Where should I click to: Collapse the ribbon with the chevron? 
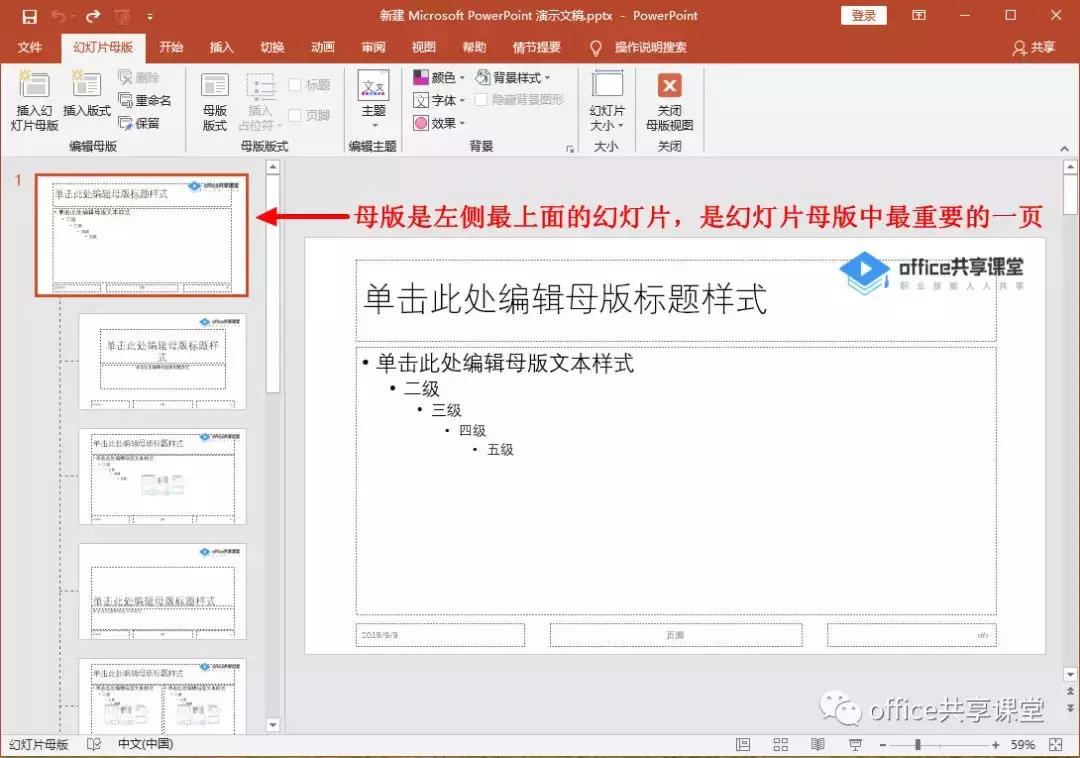click(x=1064, y=148)
